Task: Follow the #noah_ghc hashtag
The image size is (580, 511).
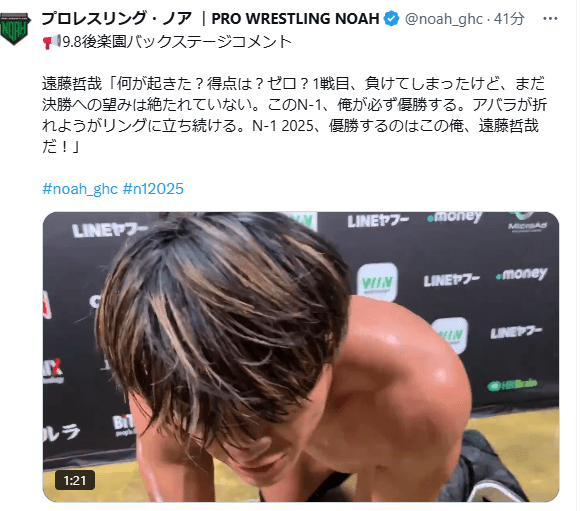Action: [80, 189]
